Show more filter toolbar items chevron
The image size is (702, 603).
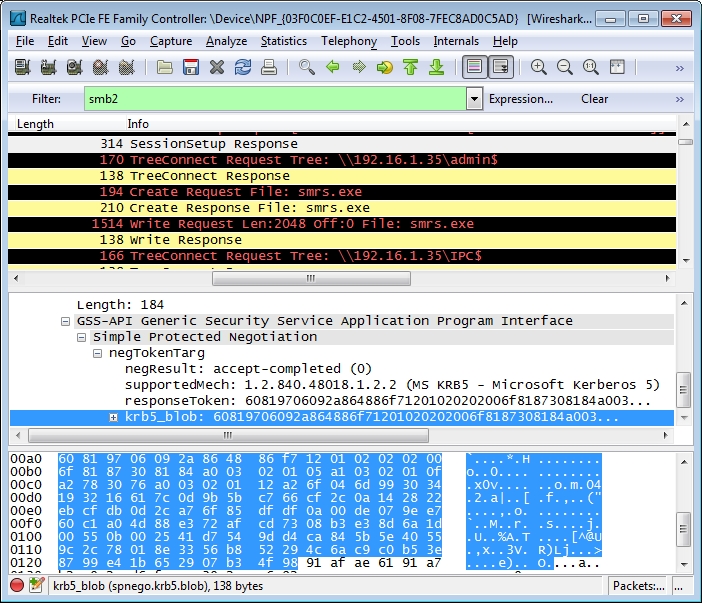[x=680, y=99]
